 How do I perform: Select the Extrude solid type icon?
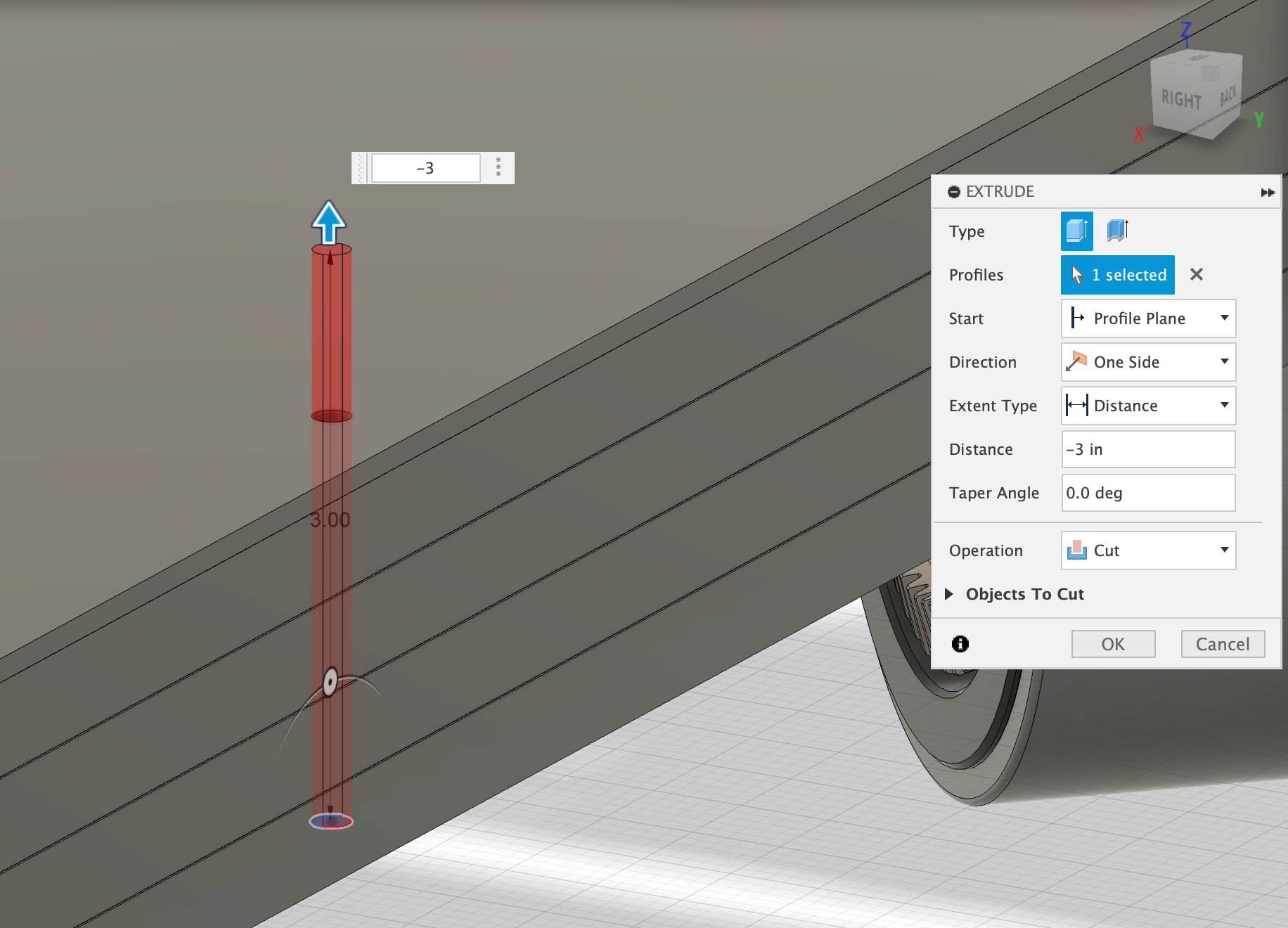[x=1076, y=231]
